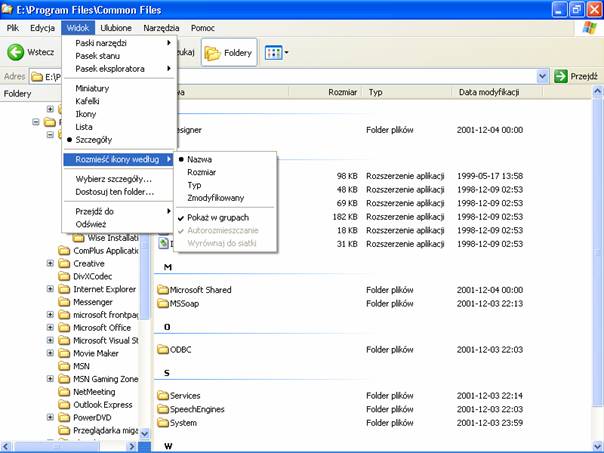Click the folder tree scroll left arrow

pos(6,446)
